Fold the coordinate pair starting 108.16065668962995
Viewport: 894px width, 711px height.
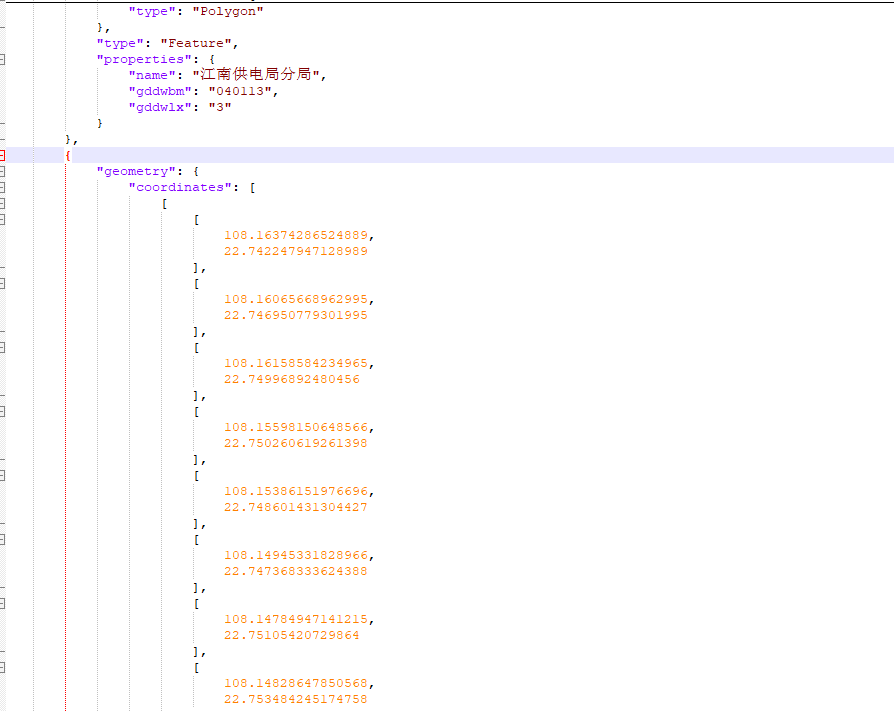click(x=2, y=283)
